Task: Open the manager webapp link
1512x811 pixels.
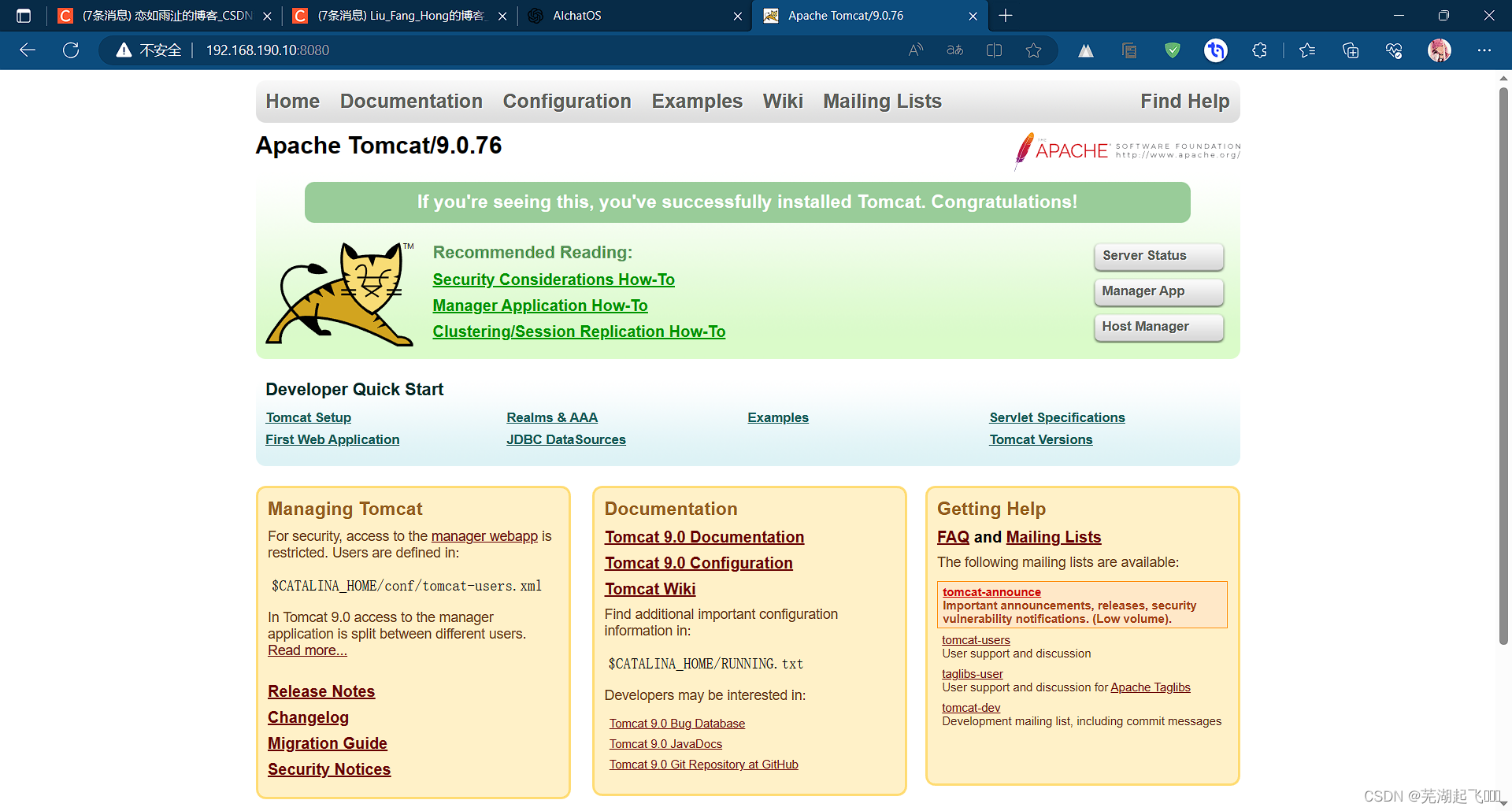Action: 484,536
